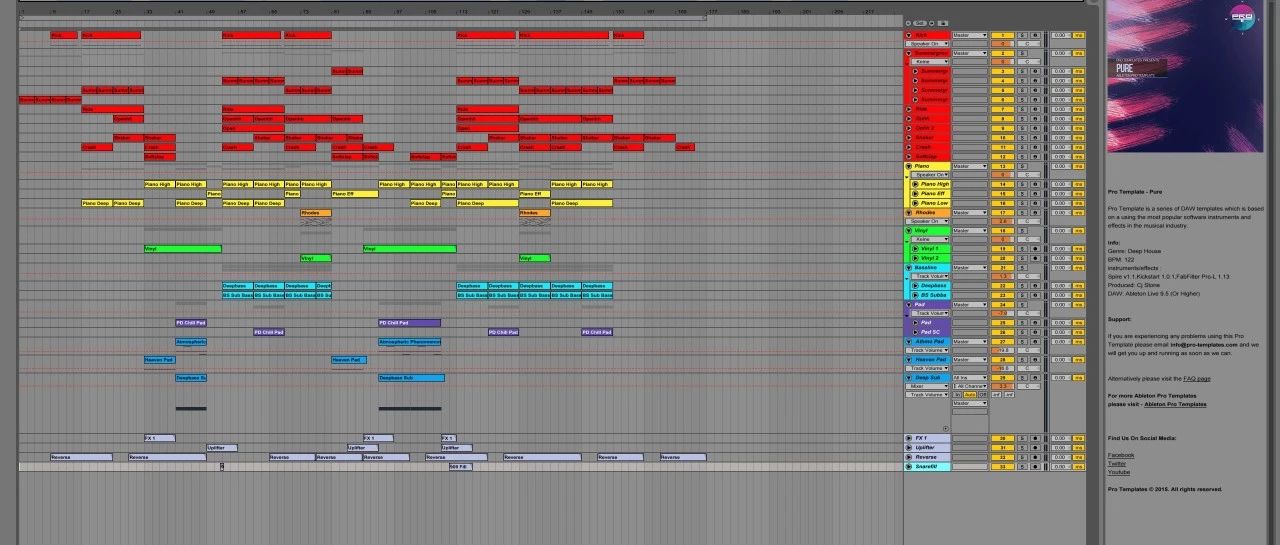This screenshot has width=1280, height=545.
Task: Toggle the Bassline track activator
Action: pyautogui.click(x=1002, y=268)
